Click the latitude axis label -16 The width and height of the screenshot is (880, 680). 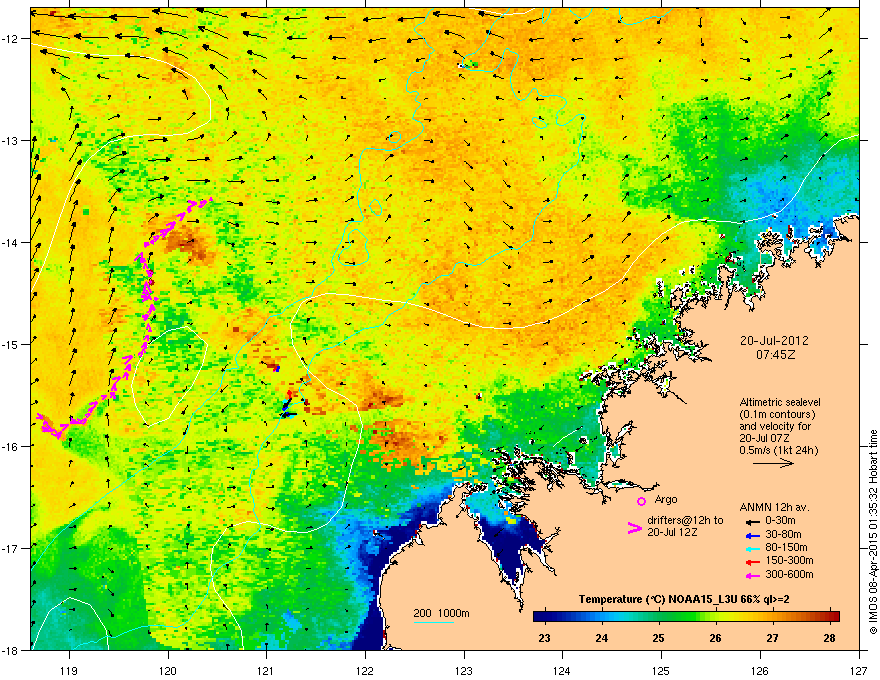[10, 446]
